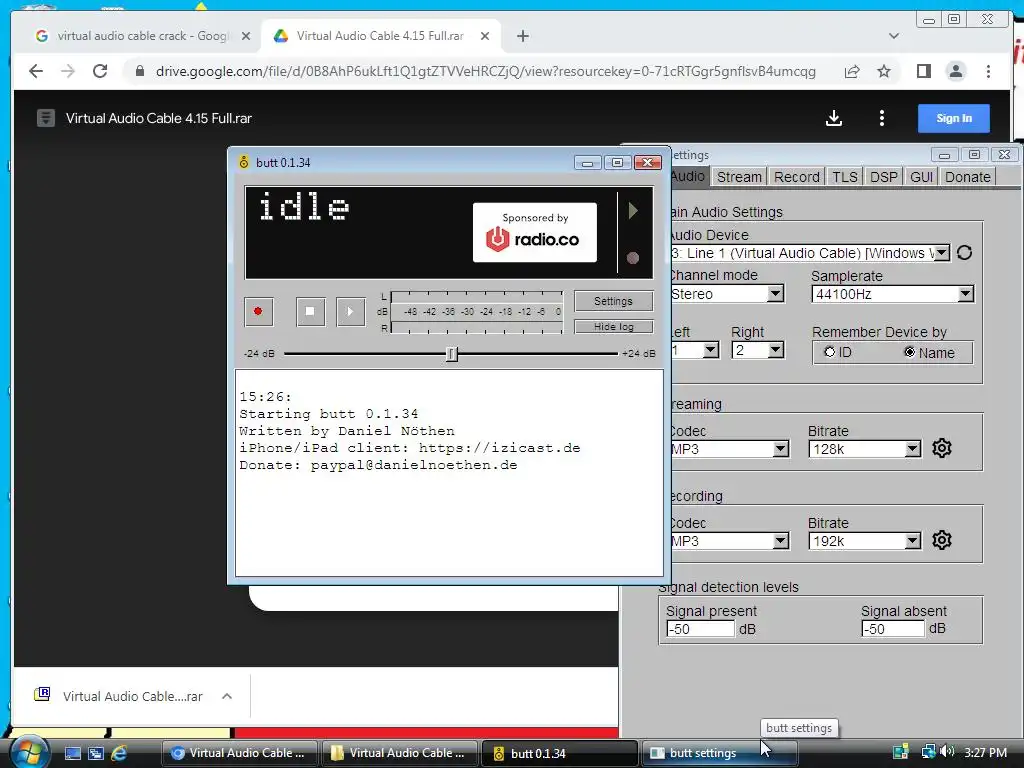Bookmark this page with star icon
Screen dimensions: 1024x768
(x=884, y=71)
